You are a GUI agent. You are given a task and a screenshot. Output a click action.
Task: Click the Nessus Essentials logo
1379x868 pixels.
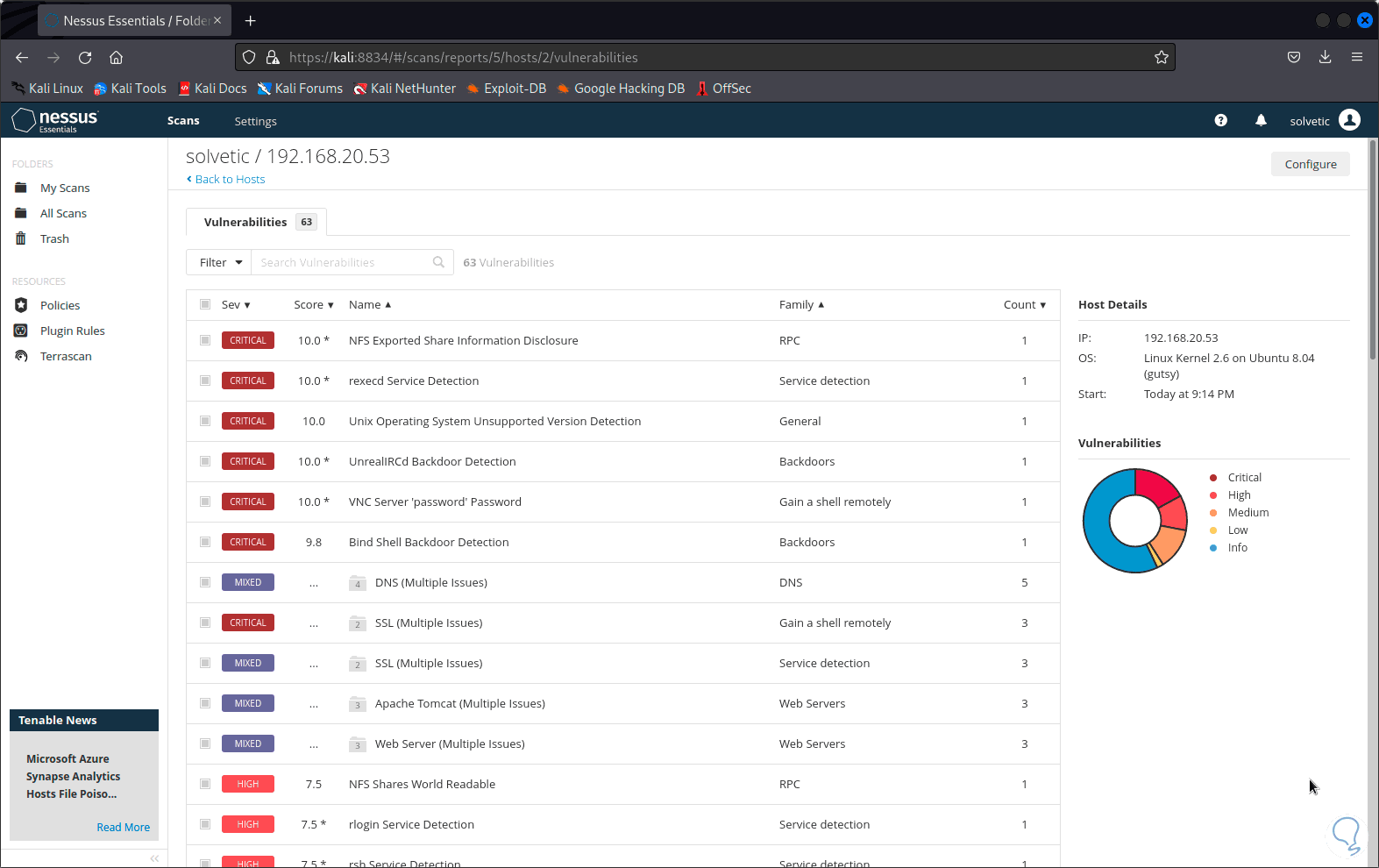point(55,120)
